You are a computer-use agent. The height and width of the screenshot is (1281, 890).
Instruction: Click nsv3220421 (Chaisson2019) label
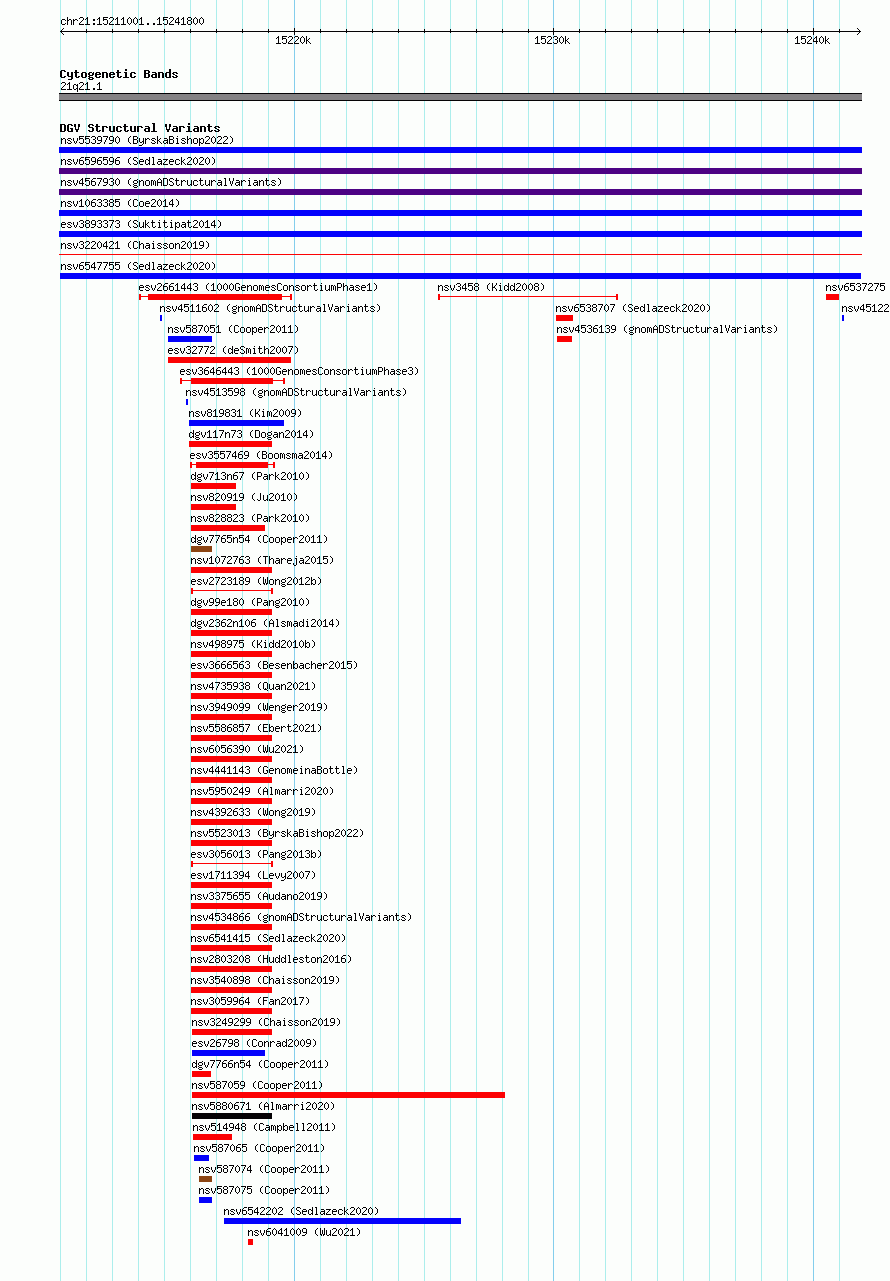135,245
